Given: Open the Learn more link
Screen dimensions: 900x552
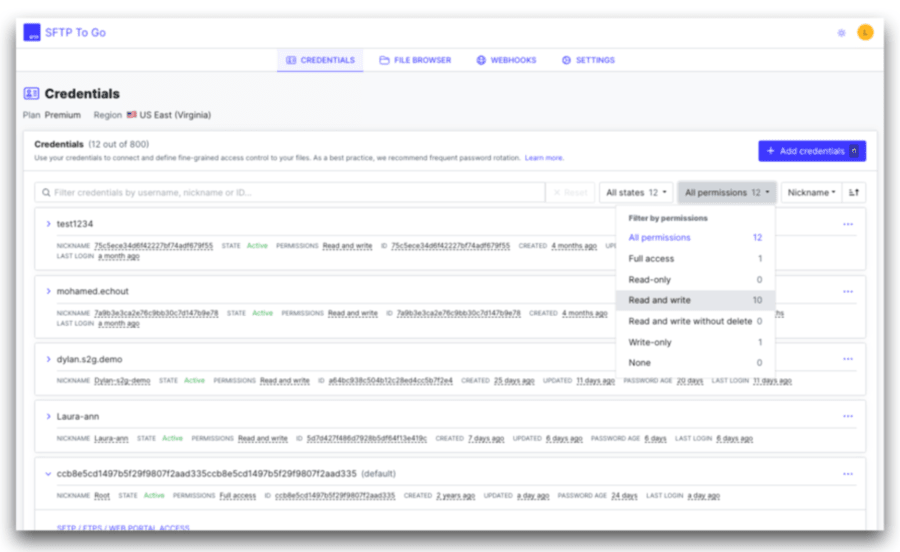Looking at the screenshot, I should tap(544, 158).
